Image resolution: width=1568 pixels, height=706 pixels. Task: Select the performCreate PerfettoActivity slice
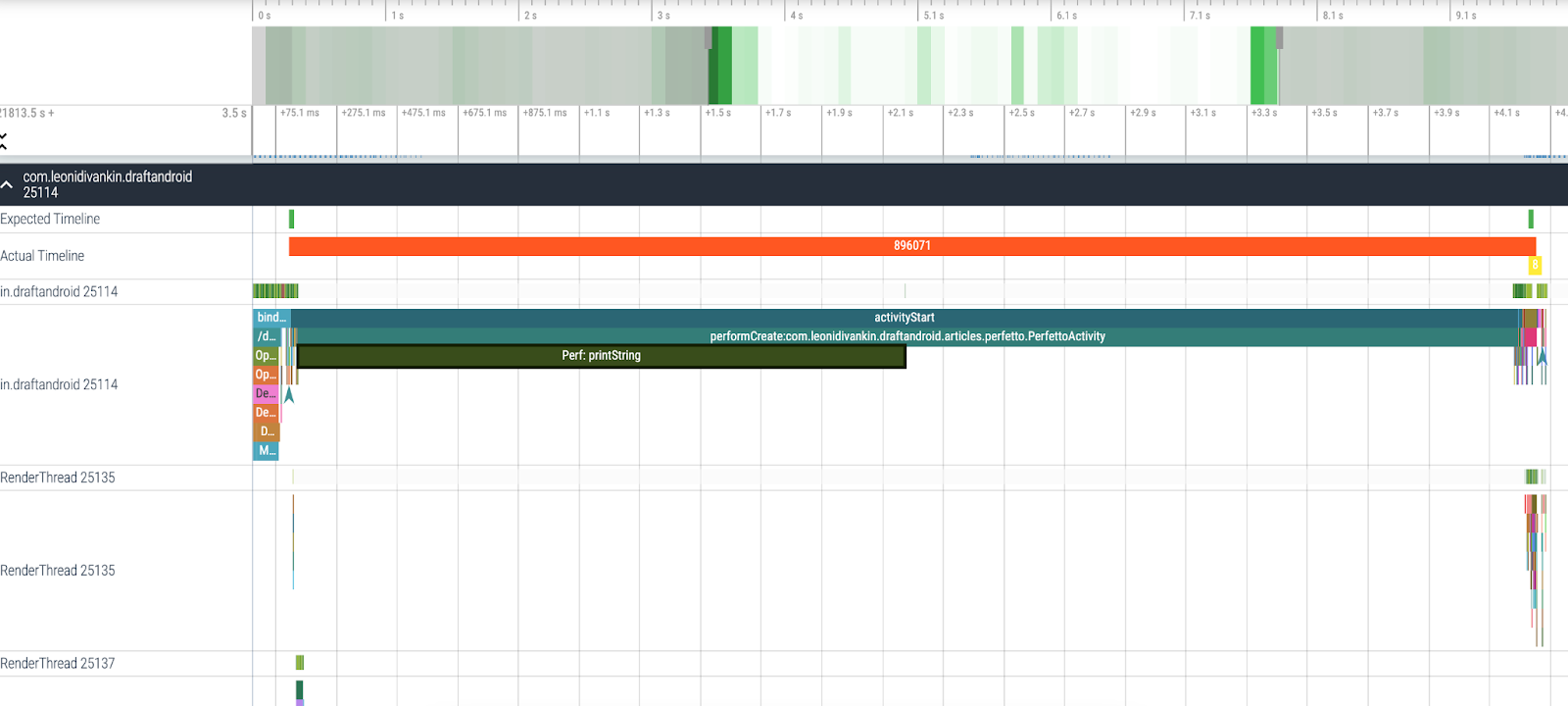pyautogui.click(x=906, y=336)
